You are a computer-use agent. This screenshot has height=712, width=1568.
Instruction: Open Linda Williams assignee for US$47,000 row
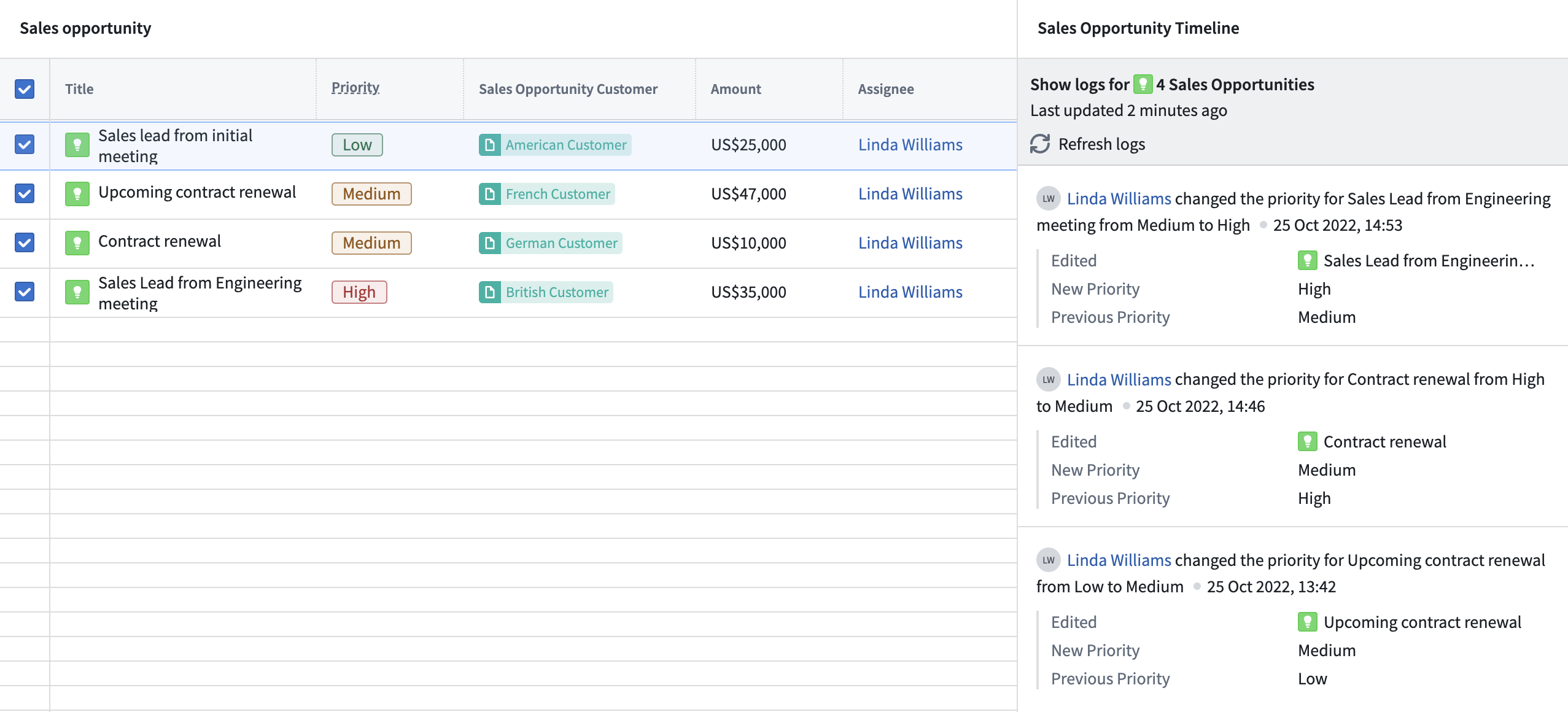point(910,194)
